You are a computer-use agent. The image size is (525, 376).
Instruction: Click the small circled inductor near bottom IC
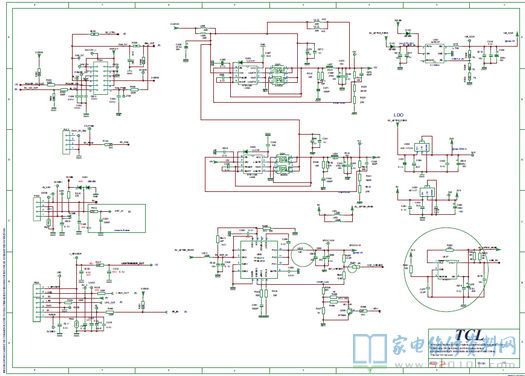pyautogui.click(x=303, y=255)
